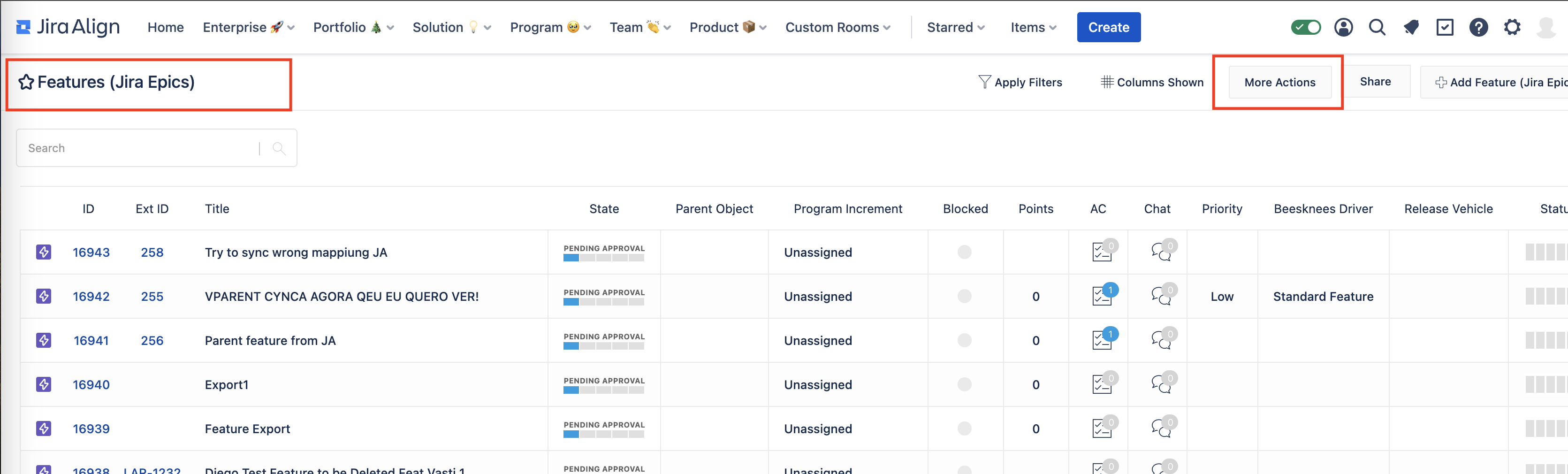The image size is (1568, 474).
Task: Open feature ID link 16942
Action: click(x=91, y=296)
